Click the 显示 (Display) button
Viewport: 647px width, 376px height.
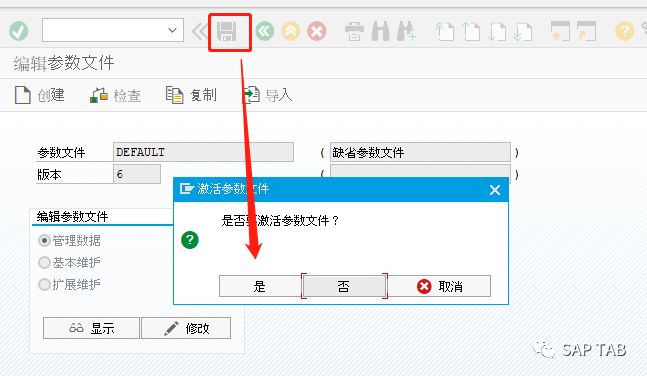click(91, 328)
